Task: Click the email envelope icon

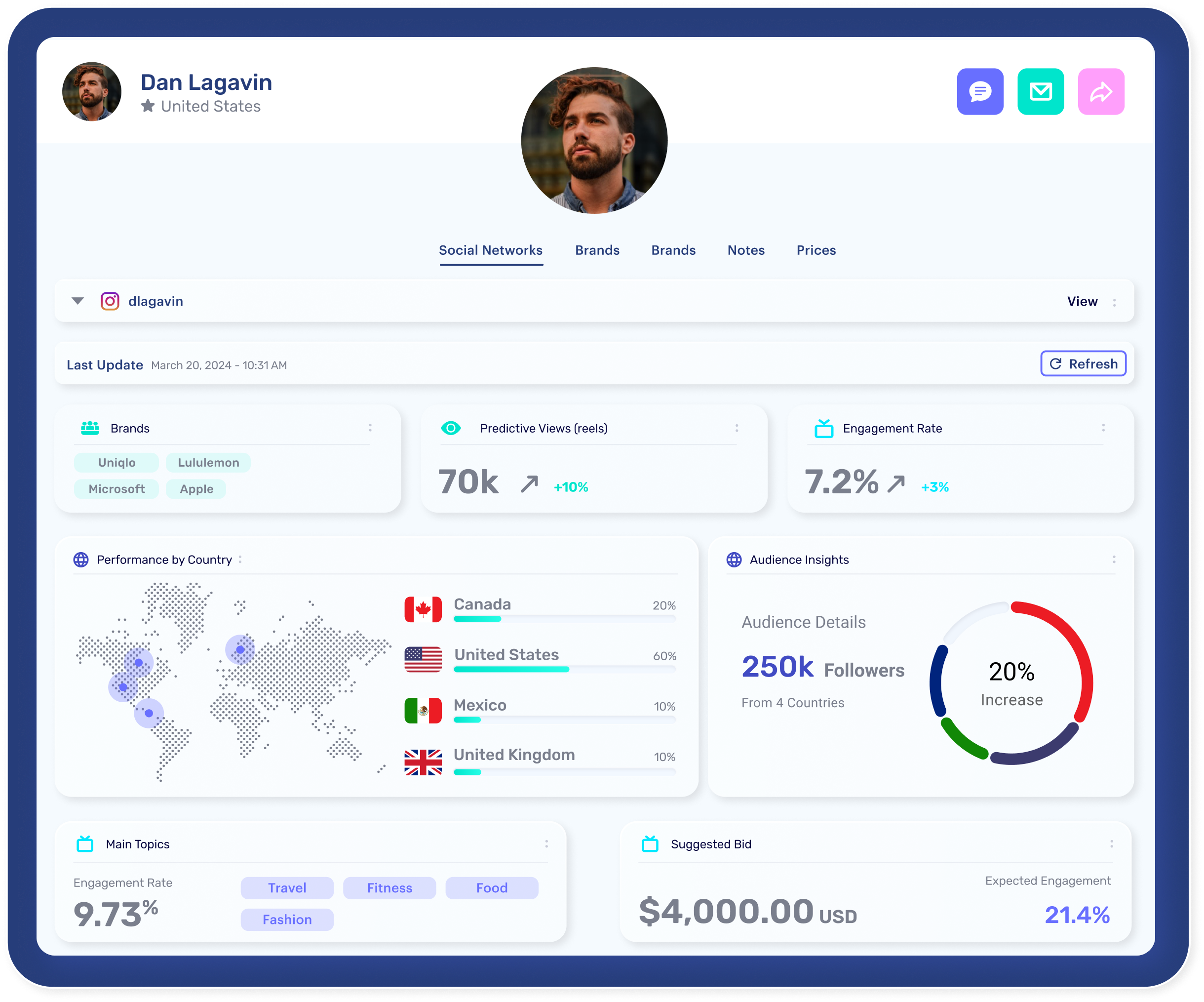Action: [x=1041, y=91]
